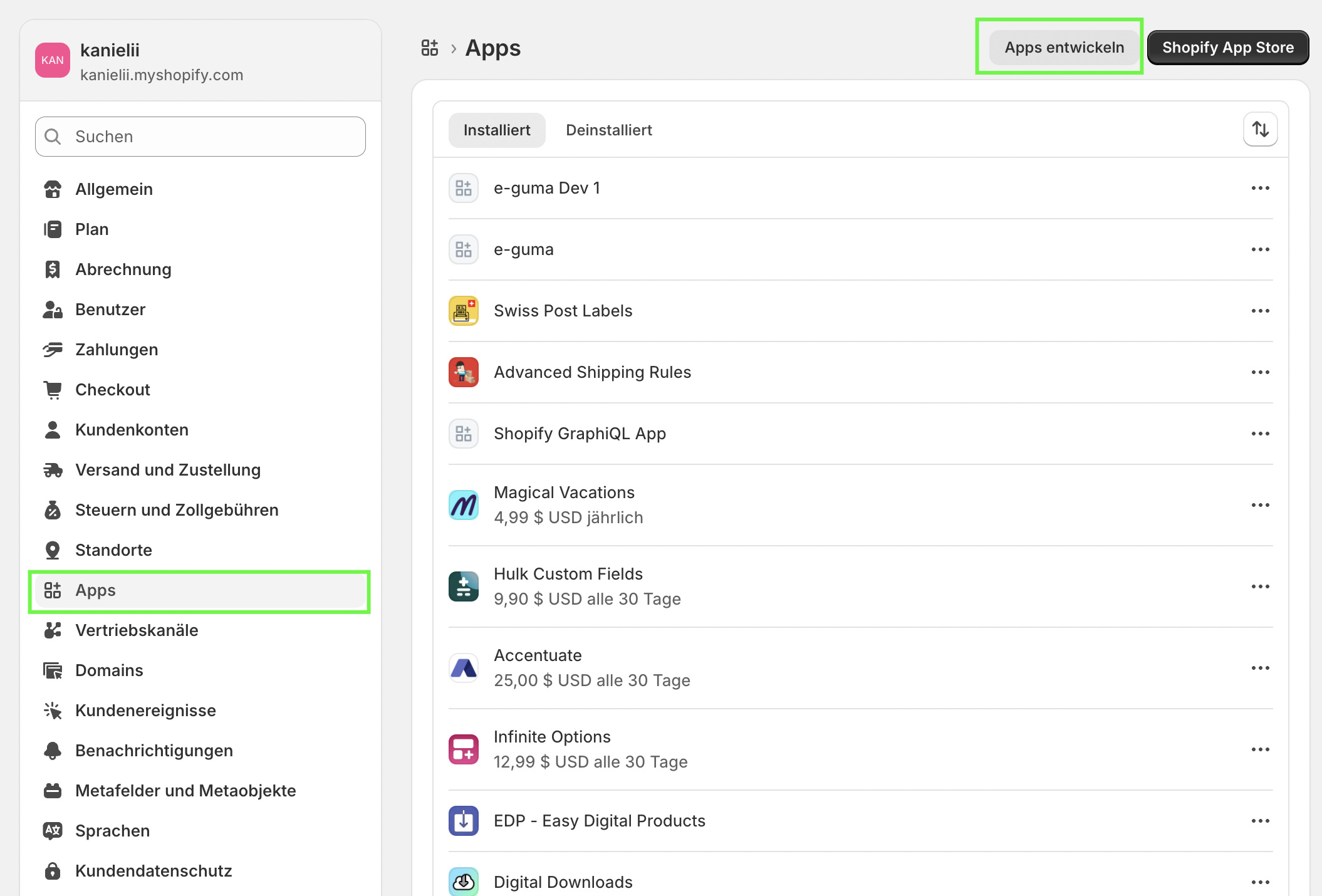
Task: Click the EDP Easy Digital Products icon
Action: pyautogui.click(x=464, y=821)
